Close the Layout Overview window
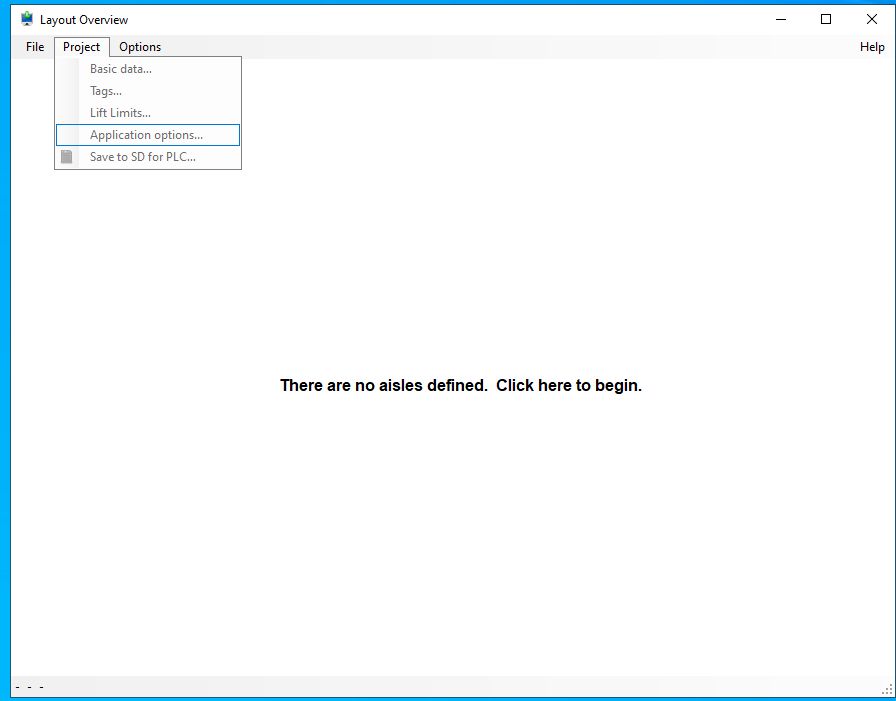The image size is (896, 701). pyautogui.click(x=871, y=19)
